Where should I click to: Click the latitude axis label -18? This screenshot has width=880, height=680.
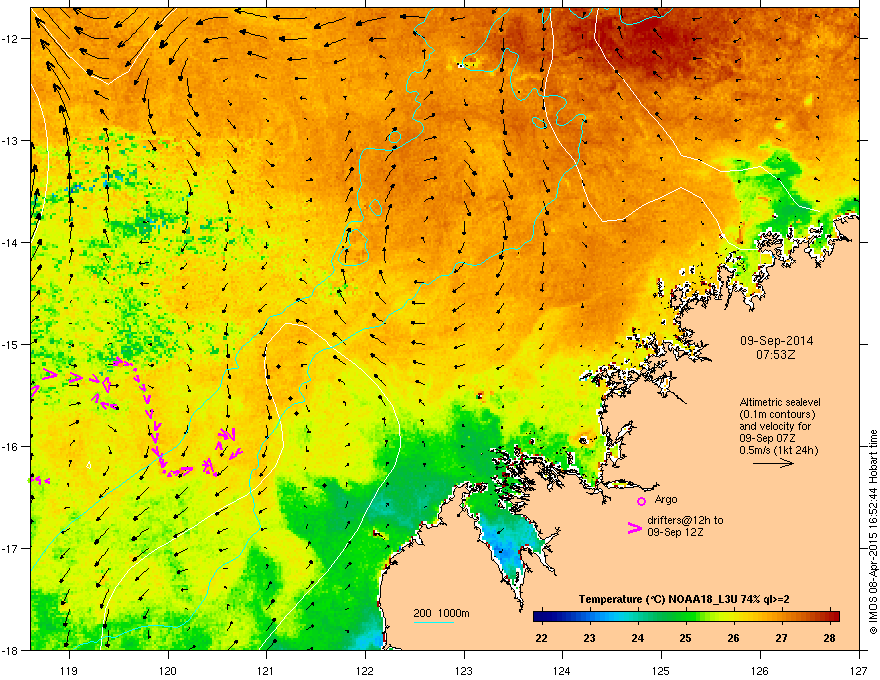coord(10,650)
